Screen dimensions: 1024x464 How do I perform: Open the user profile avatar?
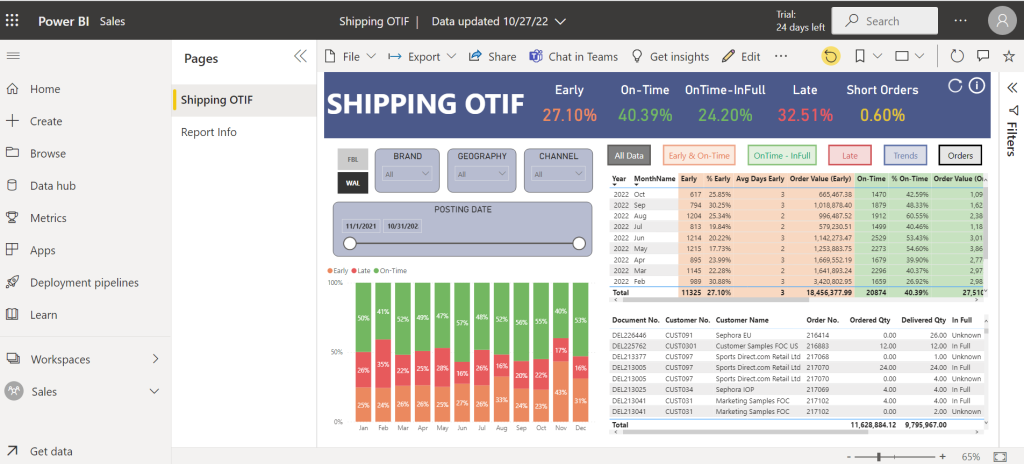1002,21
